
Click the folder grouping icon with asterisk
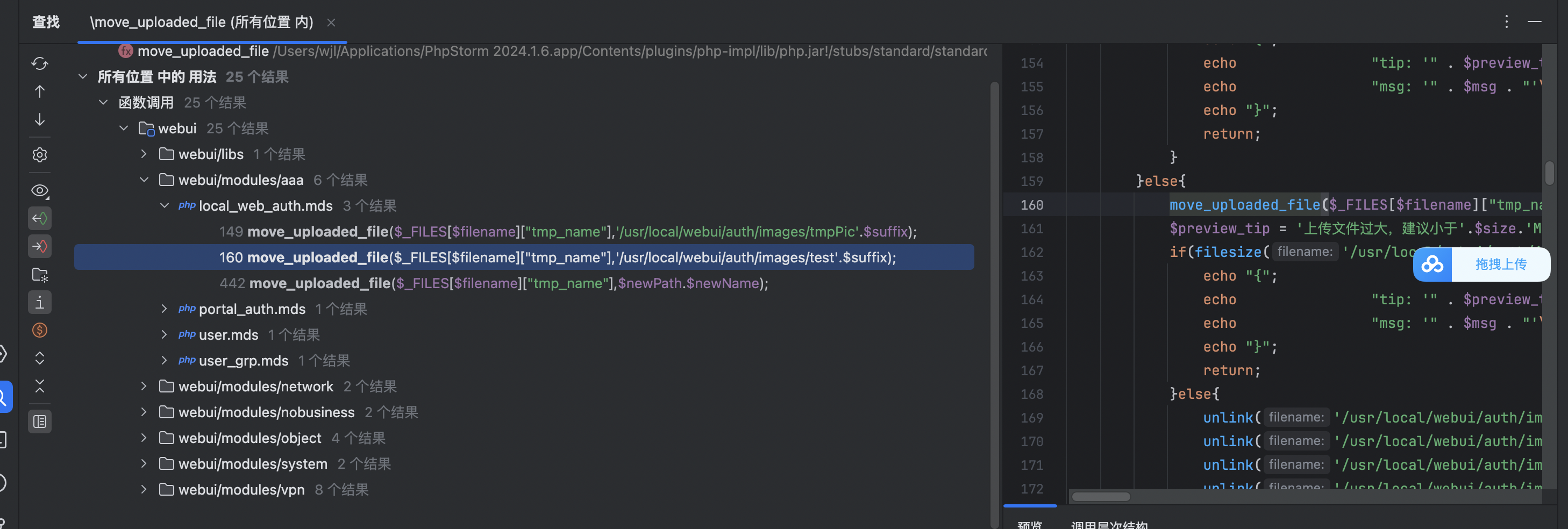click(40, 275)
